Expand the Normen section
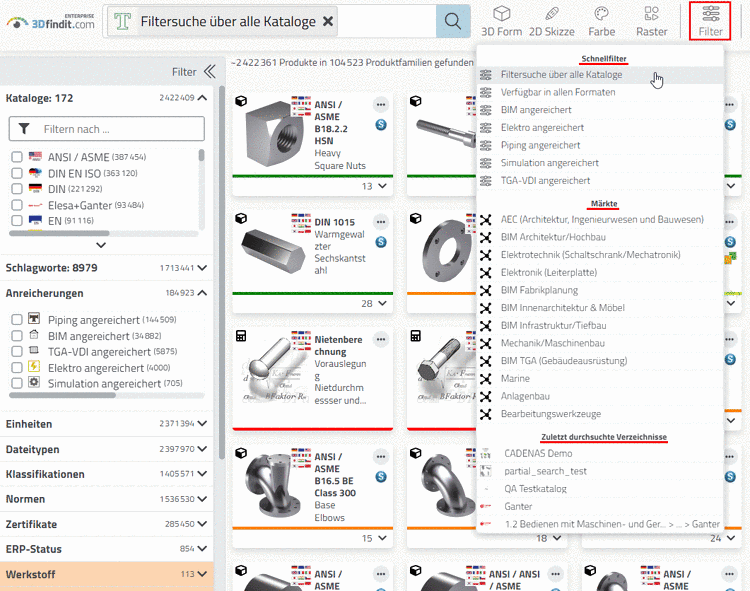 click(x=202, y=499)
